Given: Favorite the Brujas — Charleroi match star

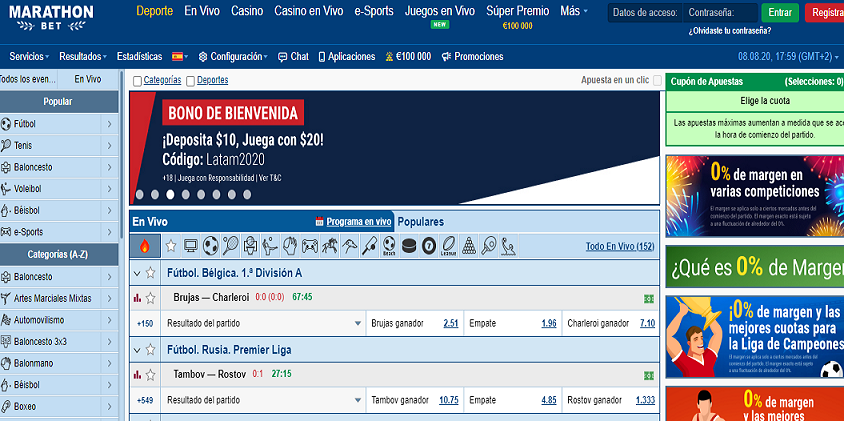Looking at the screenshot, I should click(x=150, y=298).
